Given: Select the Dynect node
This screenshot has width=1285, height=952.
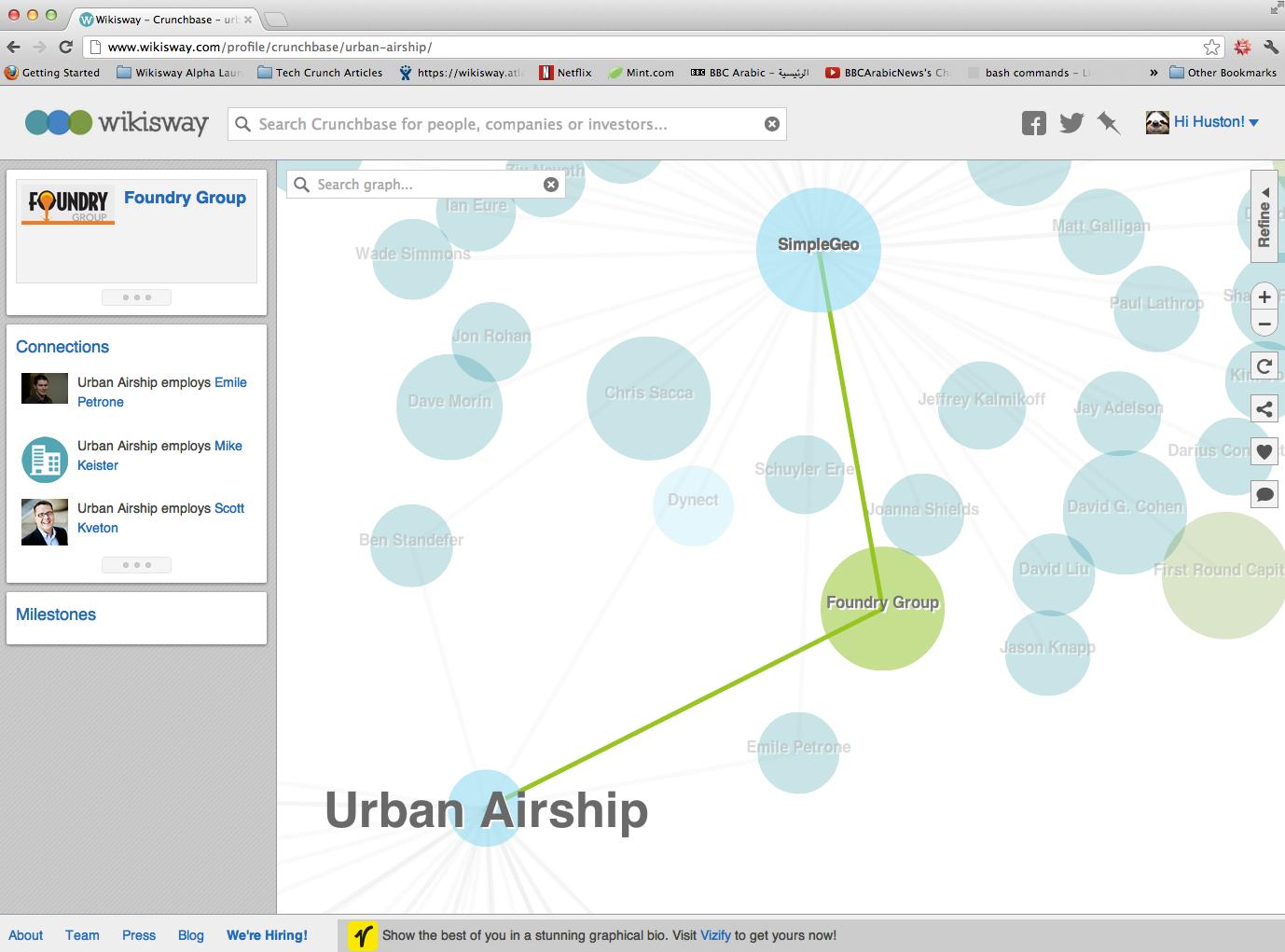Looking at the screenshot, I should click(x=693, y=505).
